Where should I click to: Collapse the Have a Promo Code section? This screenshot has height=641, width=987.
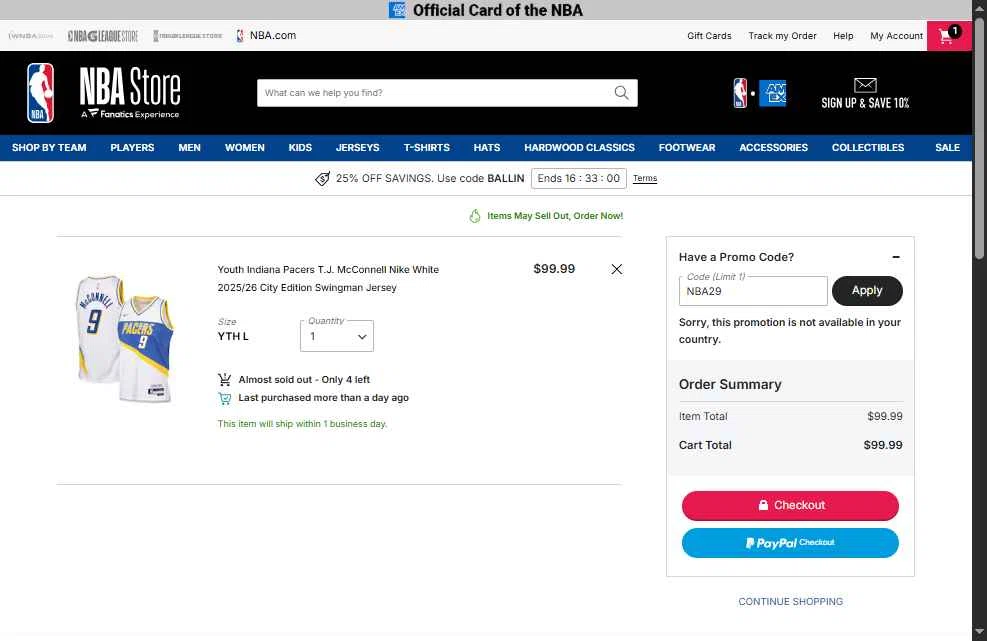coord(896,257)
